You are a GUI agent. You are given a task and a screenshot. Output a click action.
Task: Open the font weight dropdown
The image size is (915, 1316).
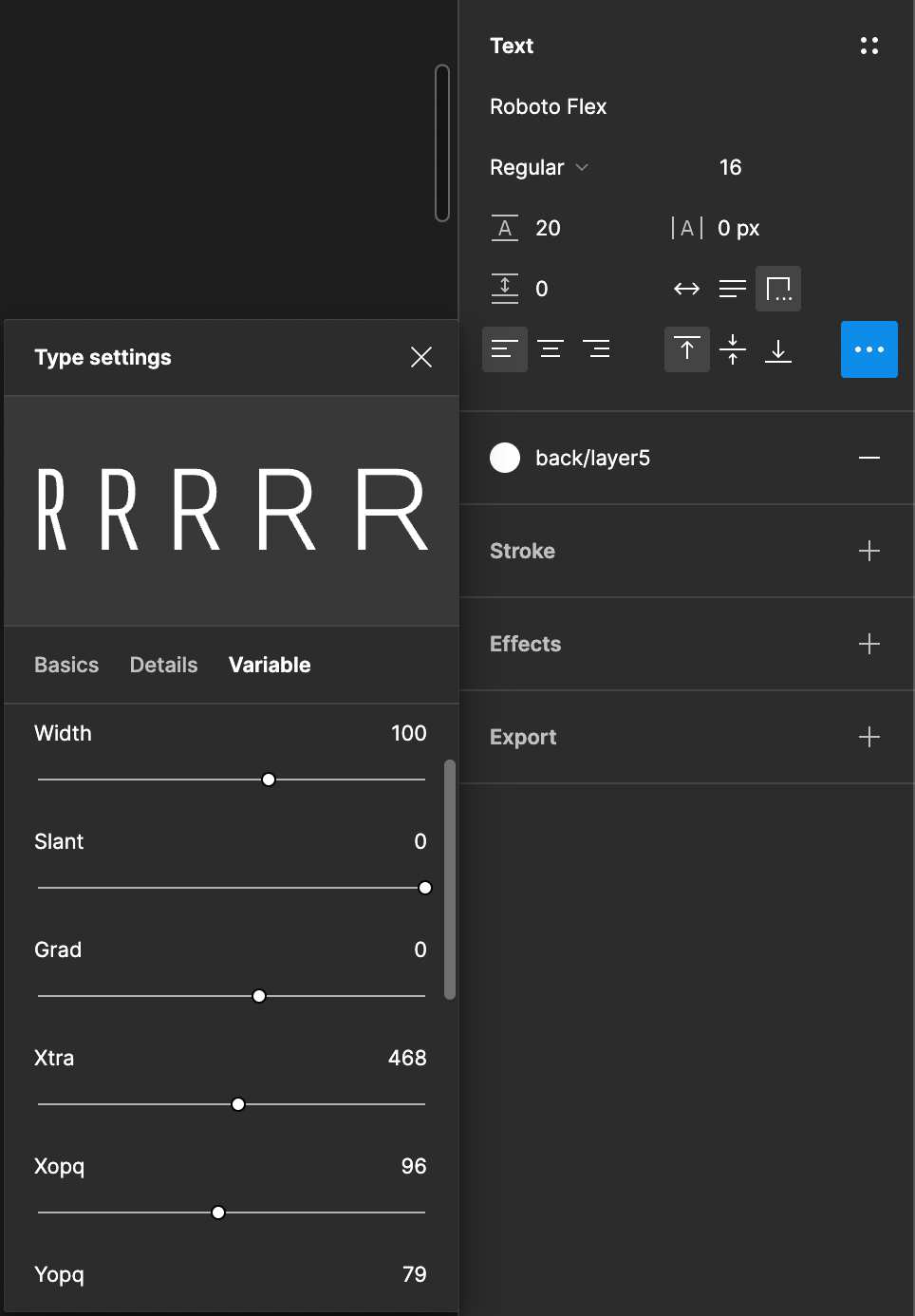coord(538,167)
